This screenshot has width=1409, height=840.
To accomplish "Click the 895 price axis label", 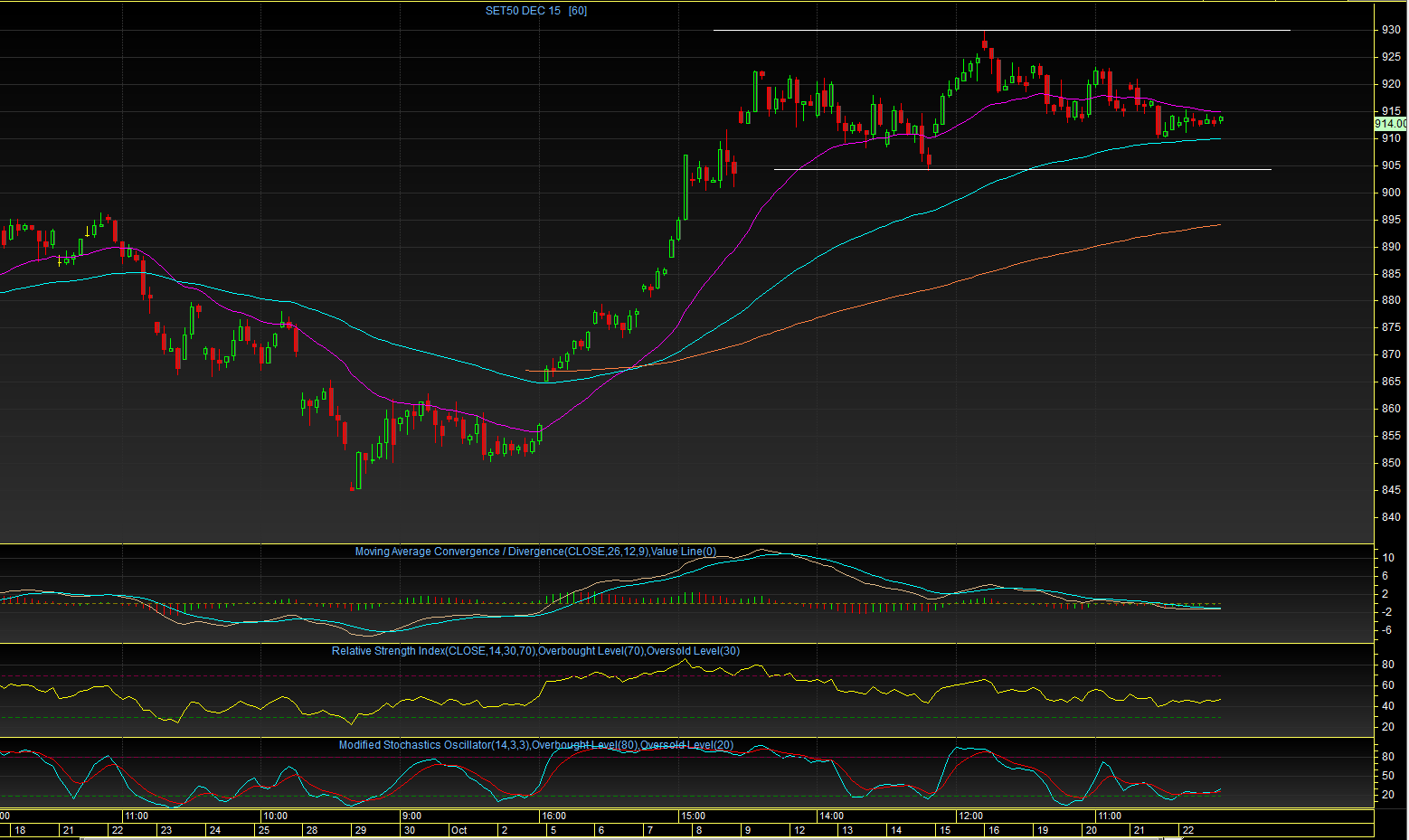I will (x=1391, y=220).
